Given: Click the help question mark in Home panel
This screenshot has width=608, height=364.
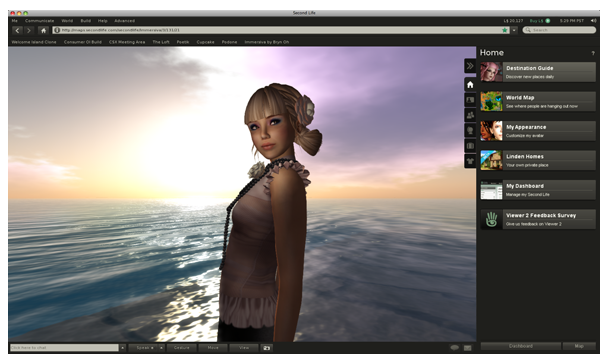Looking at the screenshot, I should coord(592,53).
